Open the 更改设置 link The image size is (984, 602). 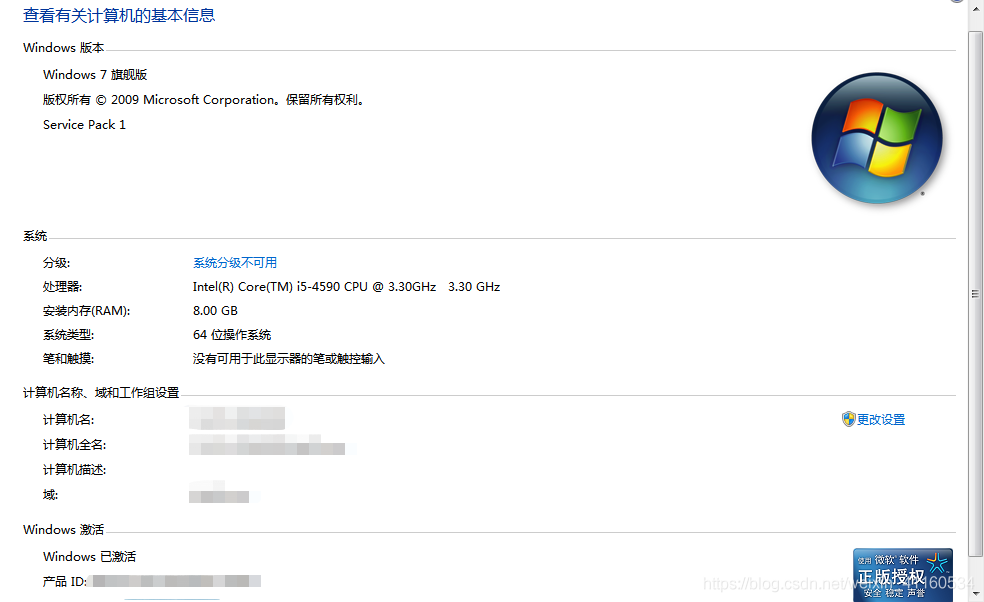coord(881,419)
